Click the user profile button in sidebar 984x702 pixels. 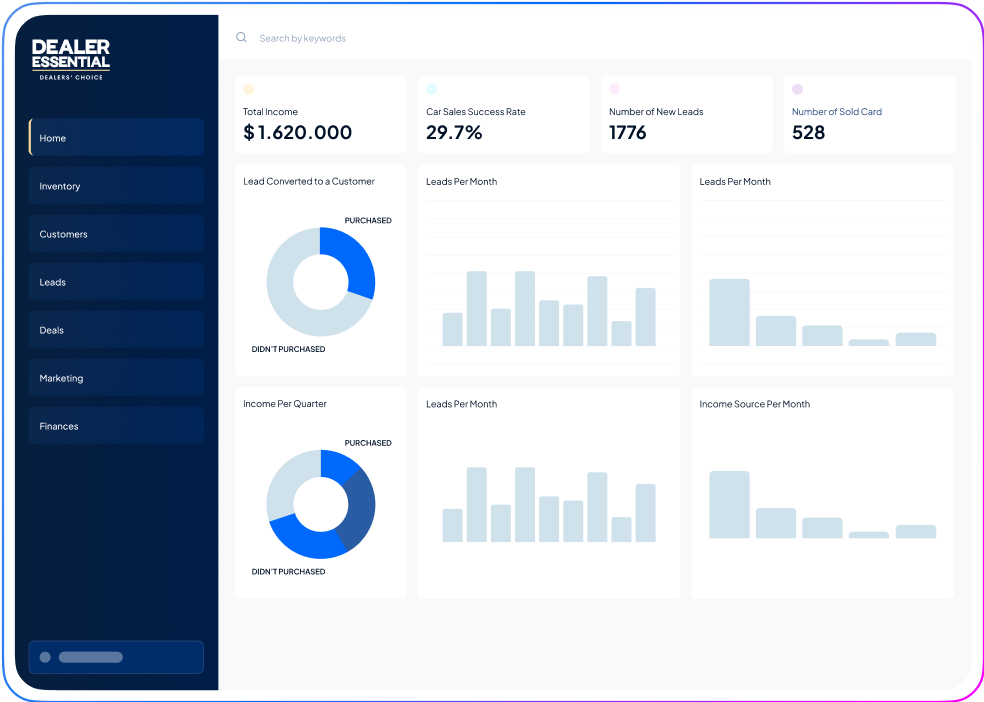coord(116,657)
